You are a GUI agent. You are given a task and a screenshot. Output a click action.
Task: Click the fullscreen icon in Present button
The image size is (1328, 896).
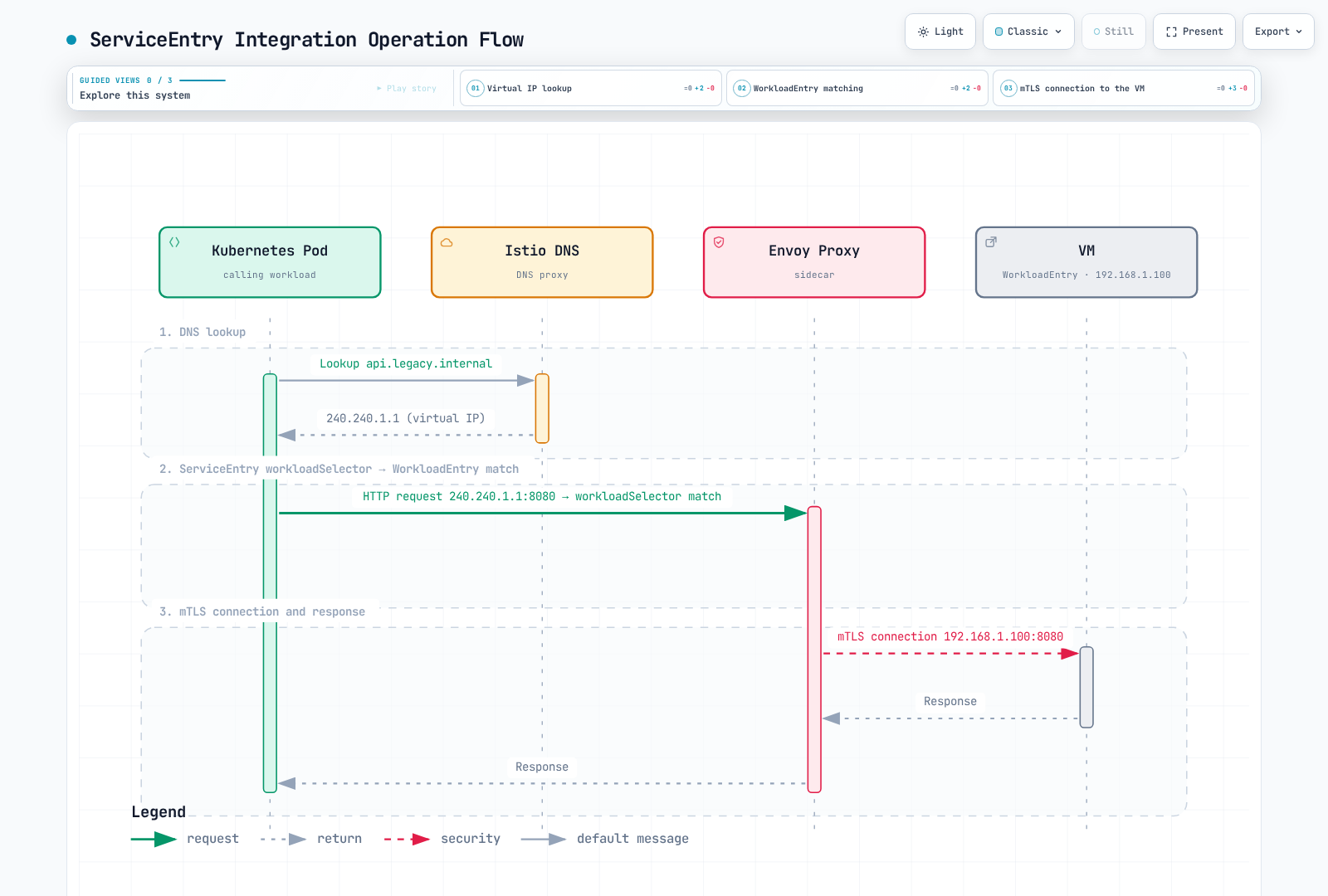coord(1171,32)
